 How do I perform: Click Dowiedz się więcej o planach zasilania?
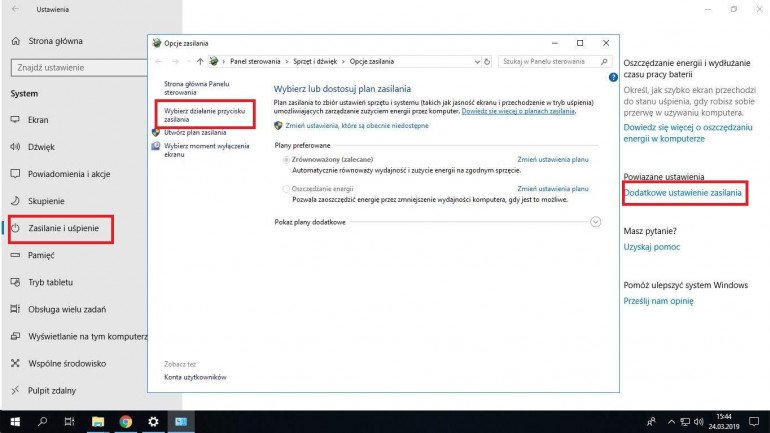coord(518,111)
